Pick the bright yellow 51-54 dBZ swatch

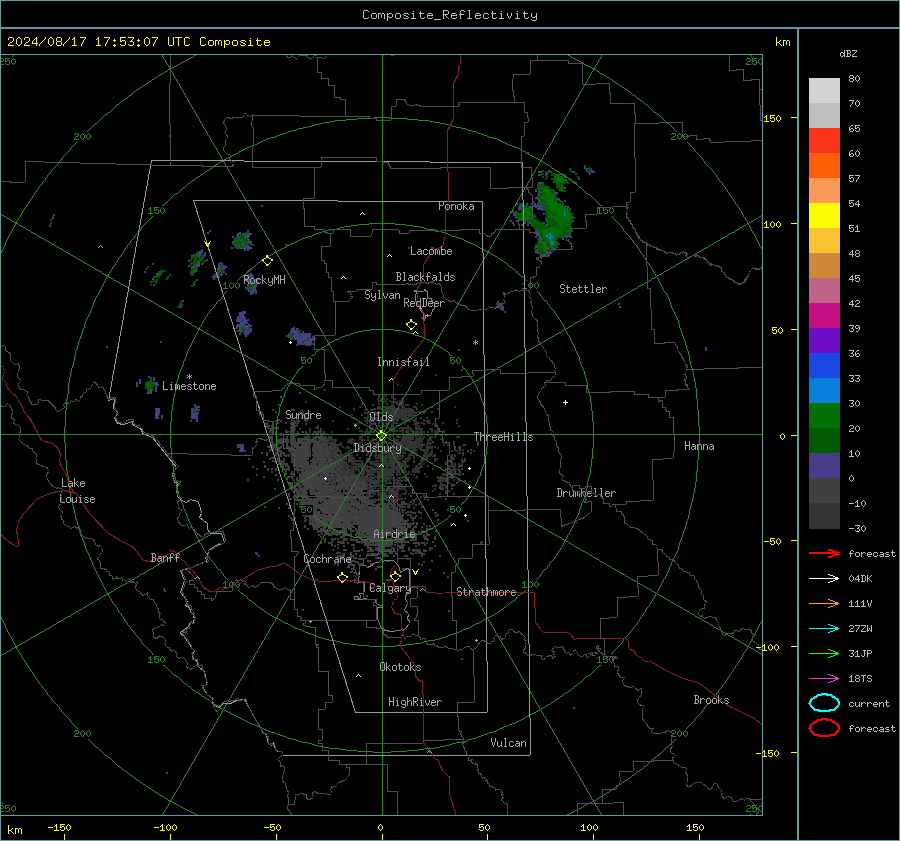click(x=824, y=216)
